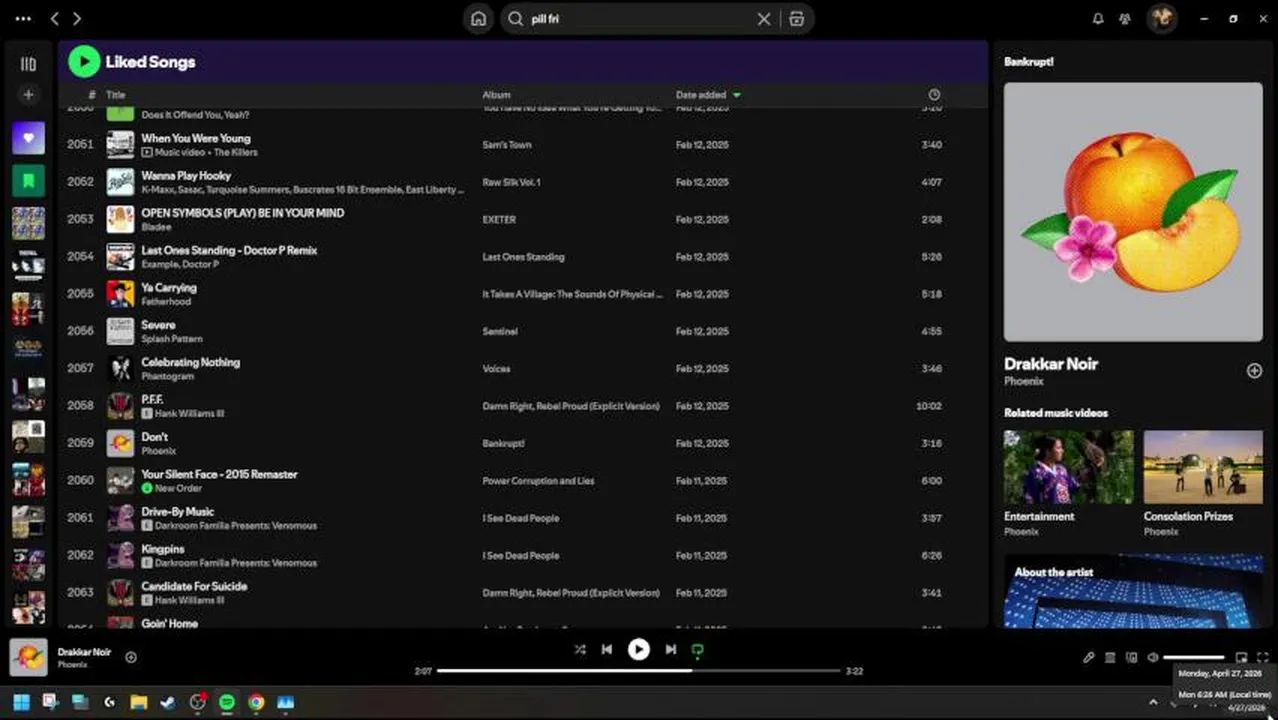
Task: Seek using the song progress bar
Action: pos(639,671)
